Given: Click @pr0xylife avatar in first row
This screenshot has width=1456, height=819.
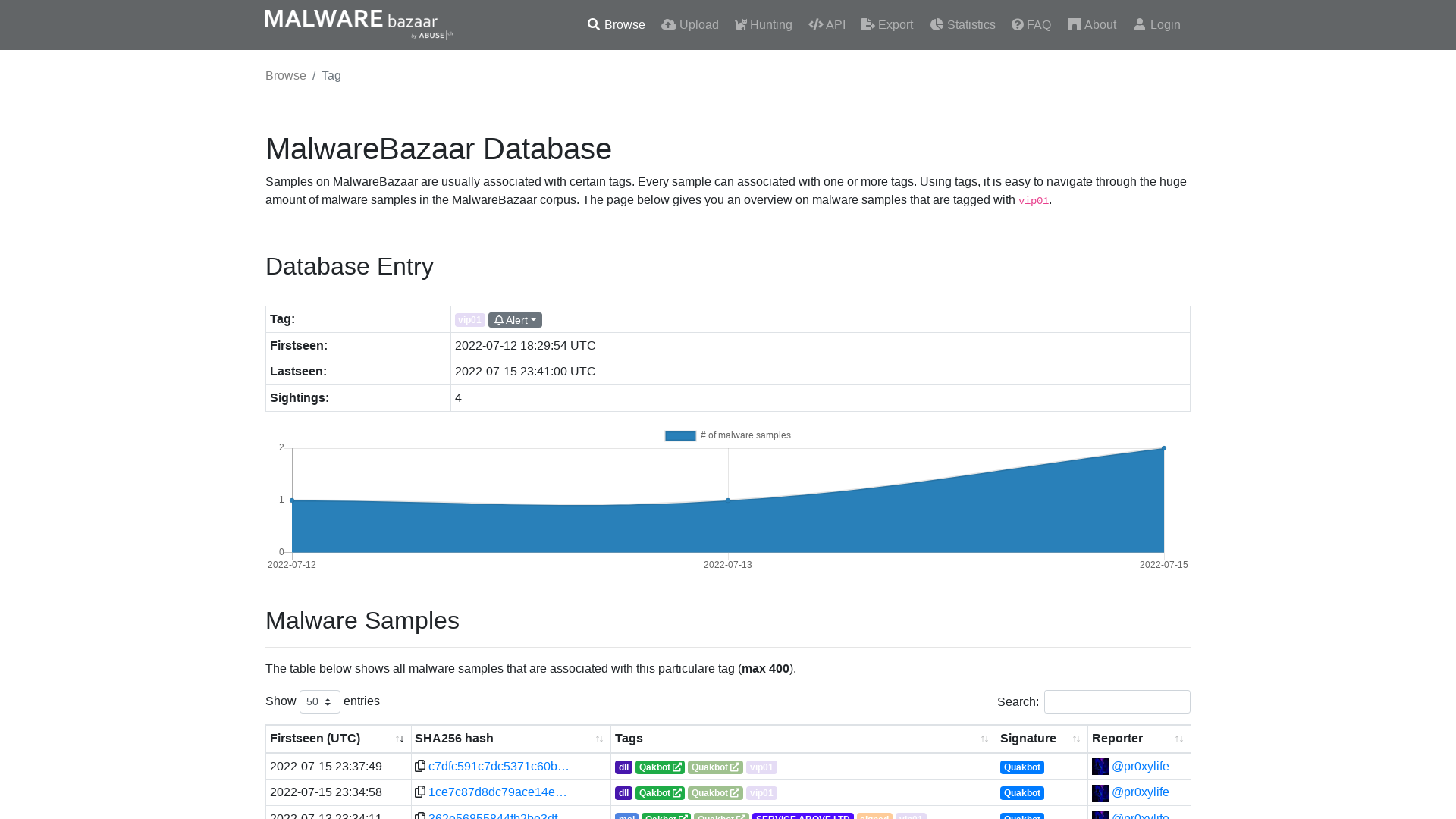Looking at the screenshot, I should tap(1100, 767).
